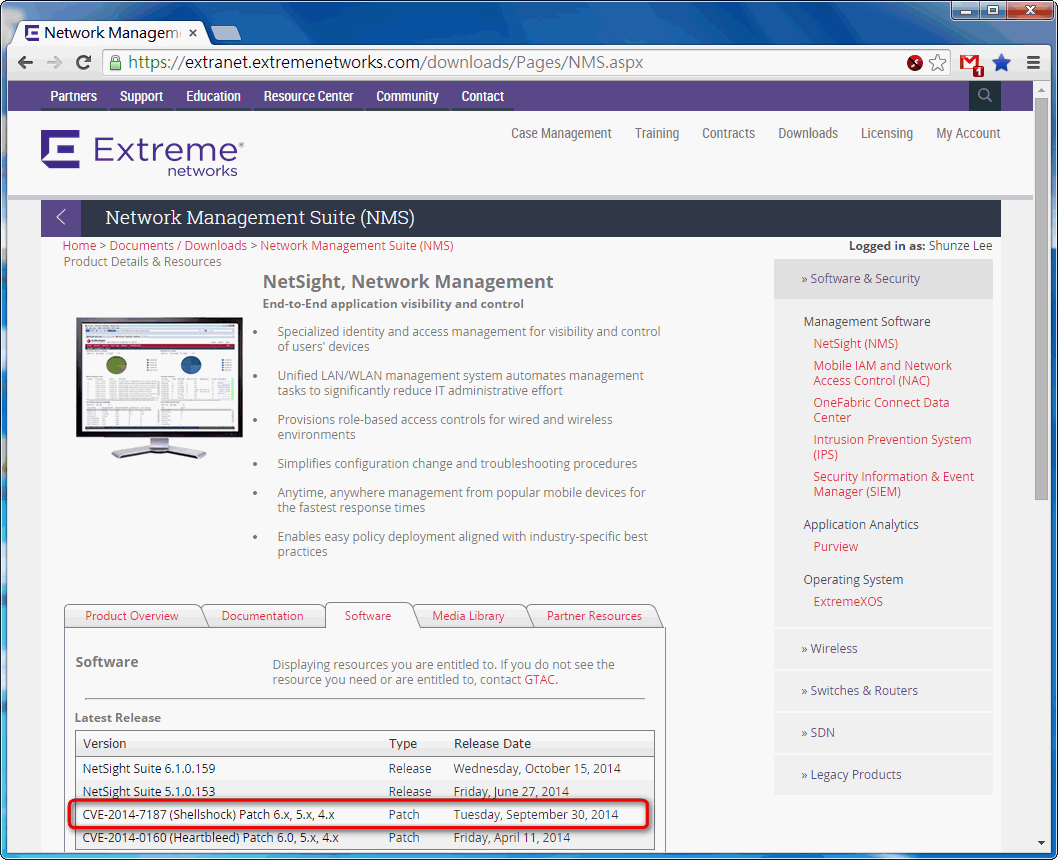Switch to the Media Library tab

click(468, 616)
